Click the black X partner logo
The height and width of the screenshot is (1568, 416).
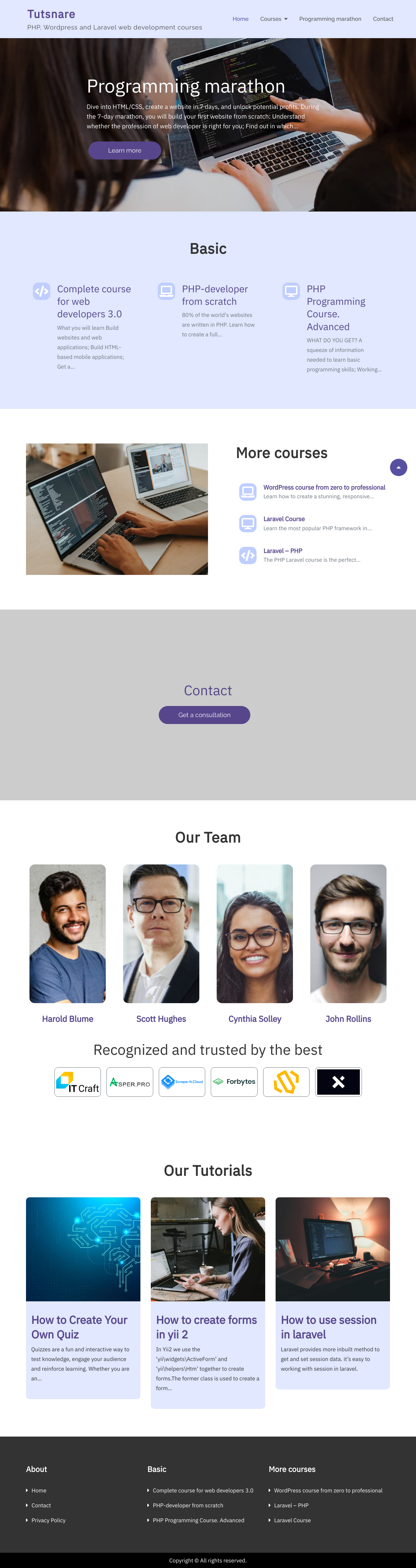339,1082
